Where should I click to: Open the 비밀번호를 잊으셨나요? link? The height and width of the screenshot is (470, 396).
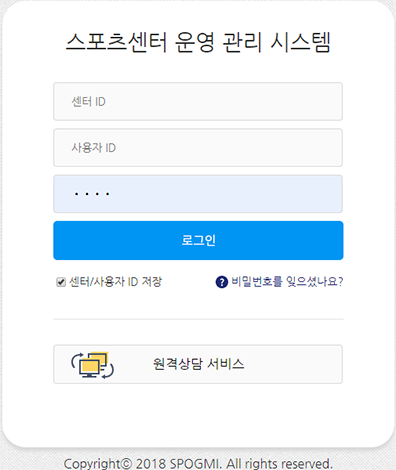[287, 282]
